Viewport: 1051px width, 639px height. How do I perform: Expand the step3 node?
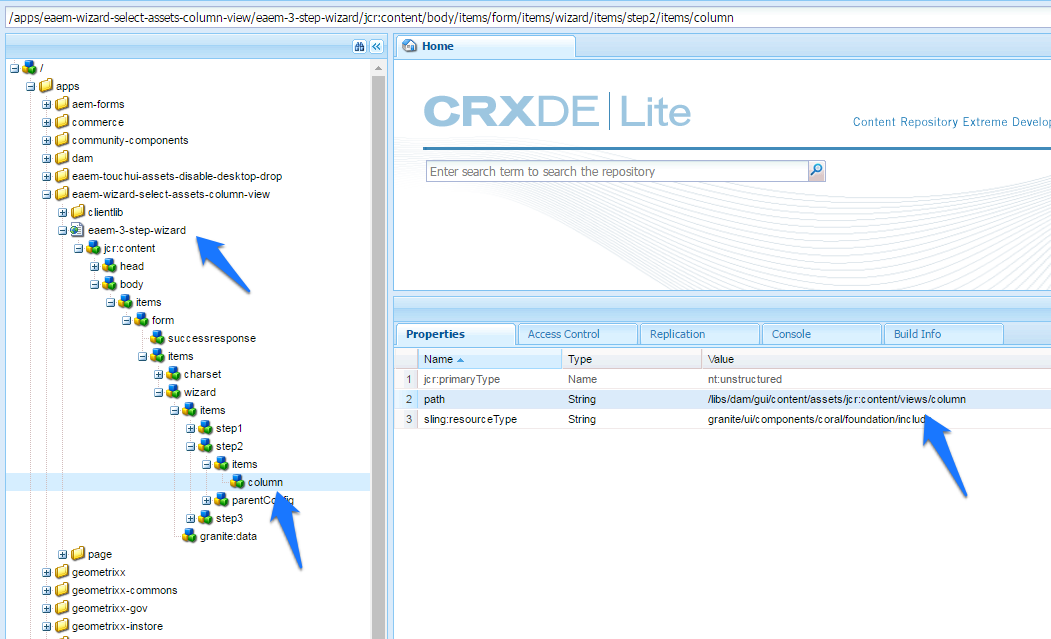(191, 519)
